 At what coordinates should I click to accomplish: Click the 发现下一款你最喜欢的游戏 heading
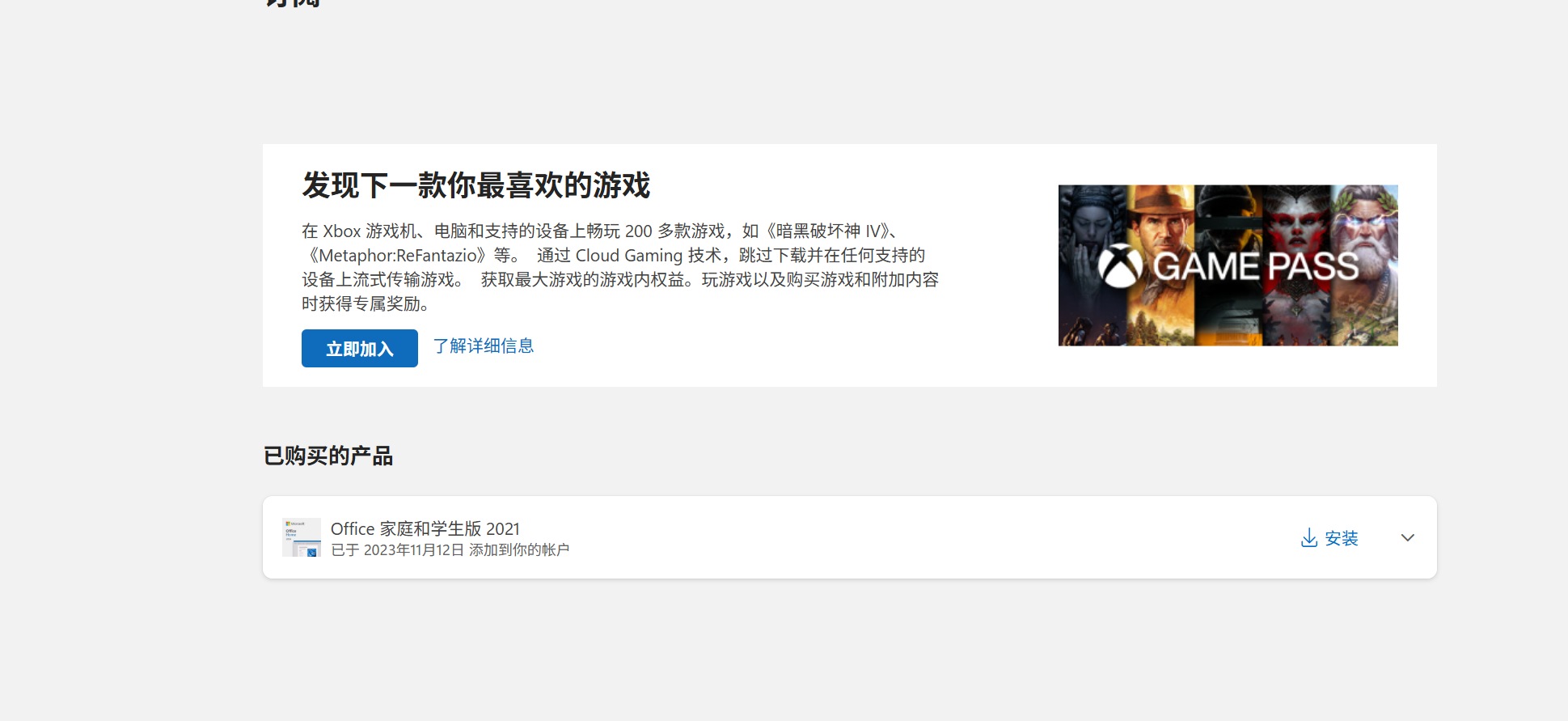[x=476, y=185]
